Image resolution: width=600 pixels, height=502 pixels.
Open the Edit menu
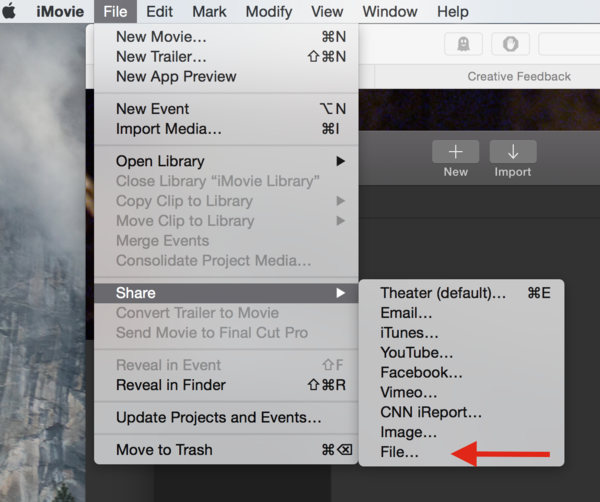coord(159,11)
